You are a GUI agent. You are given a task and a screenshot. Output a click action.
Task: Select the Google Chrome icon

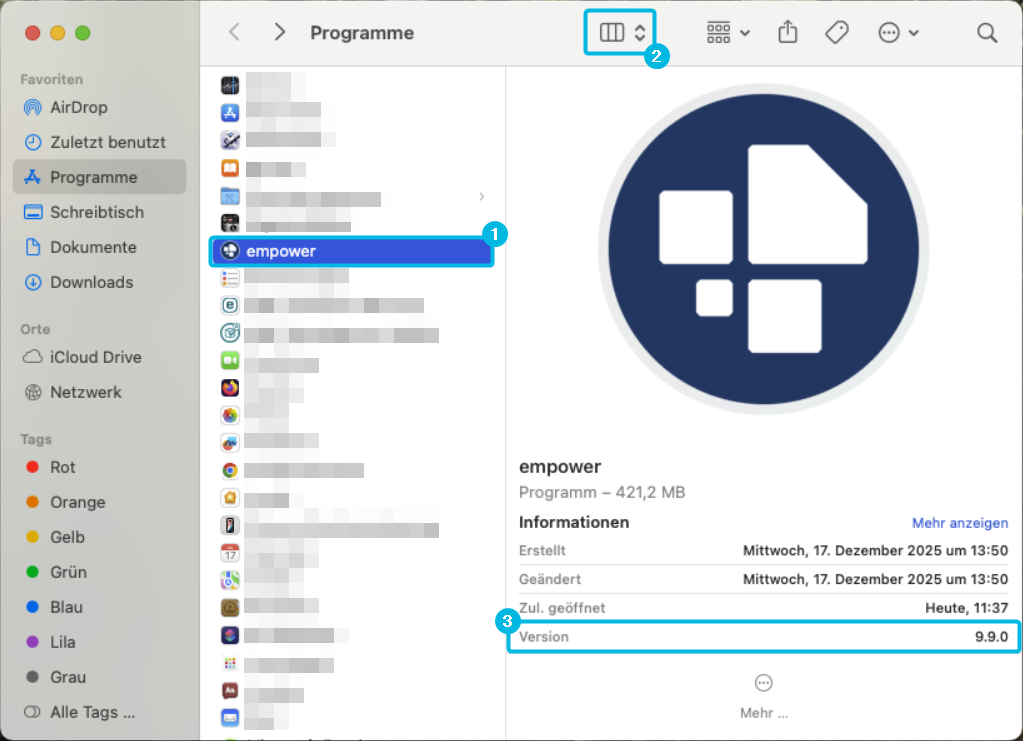click(x=230, y=470)
